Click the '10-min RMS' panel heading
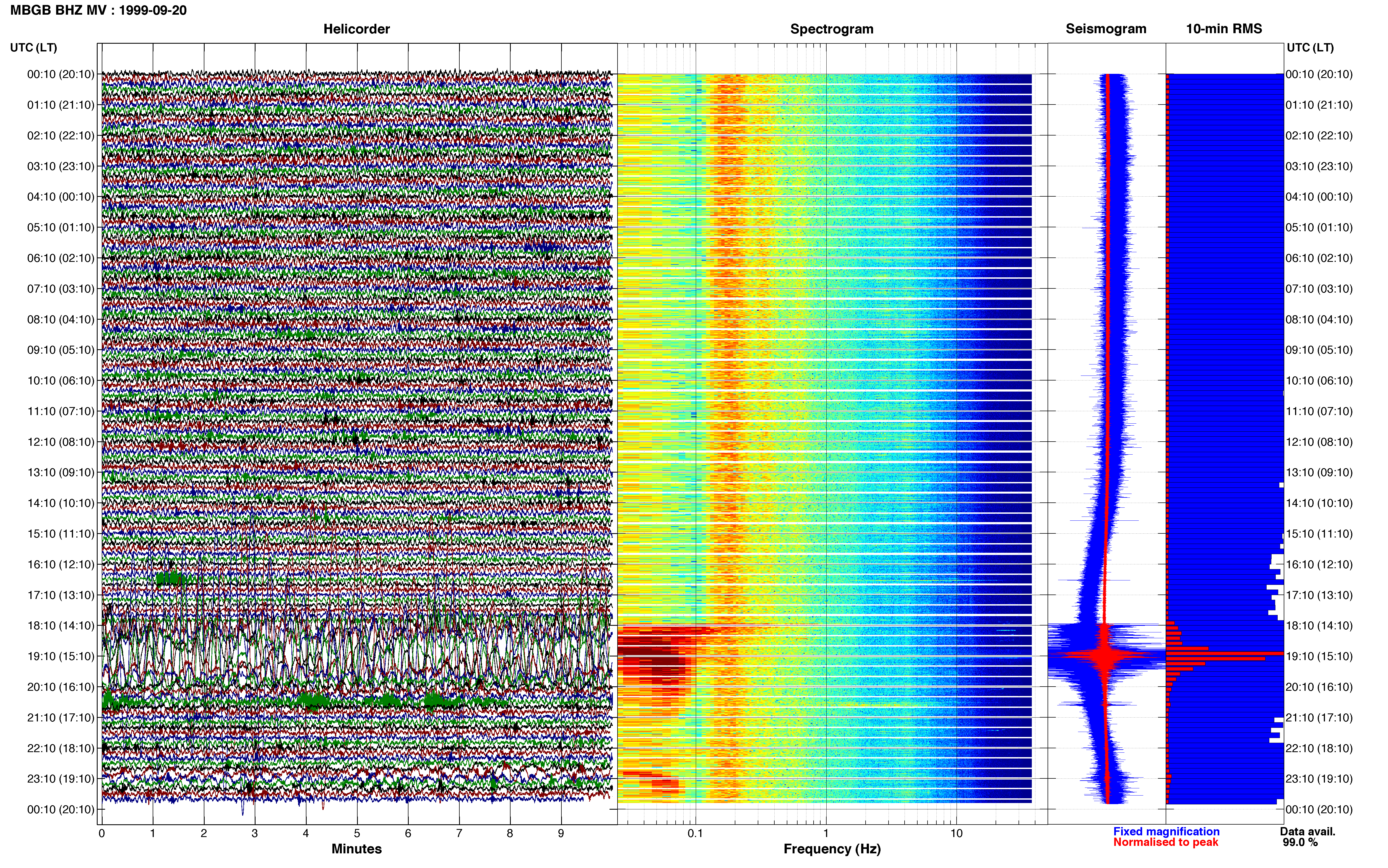This screenshot has width=1388, height=868. (x=1224, y=29)
